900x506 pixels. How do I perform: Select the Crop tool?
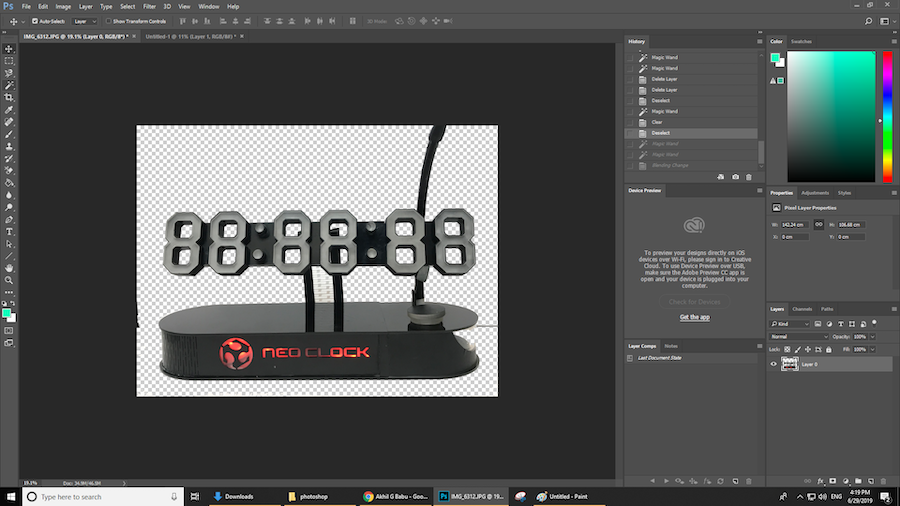click(9, 98)
